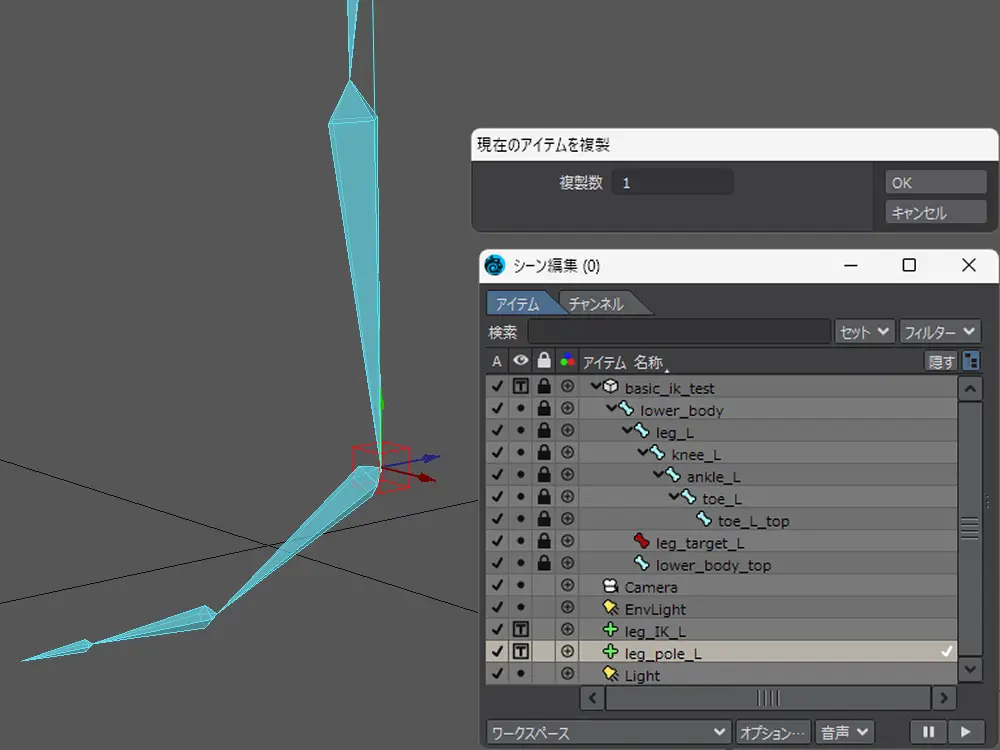Click the green leg_IK_L null icon
The height and width of the screenshot is (750, 1000).
tap(610, 631)
